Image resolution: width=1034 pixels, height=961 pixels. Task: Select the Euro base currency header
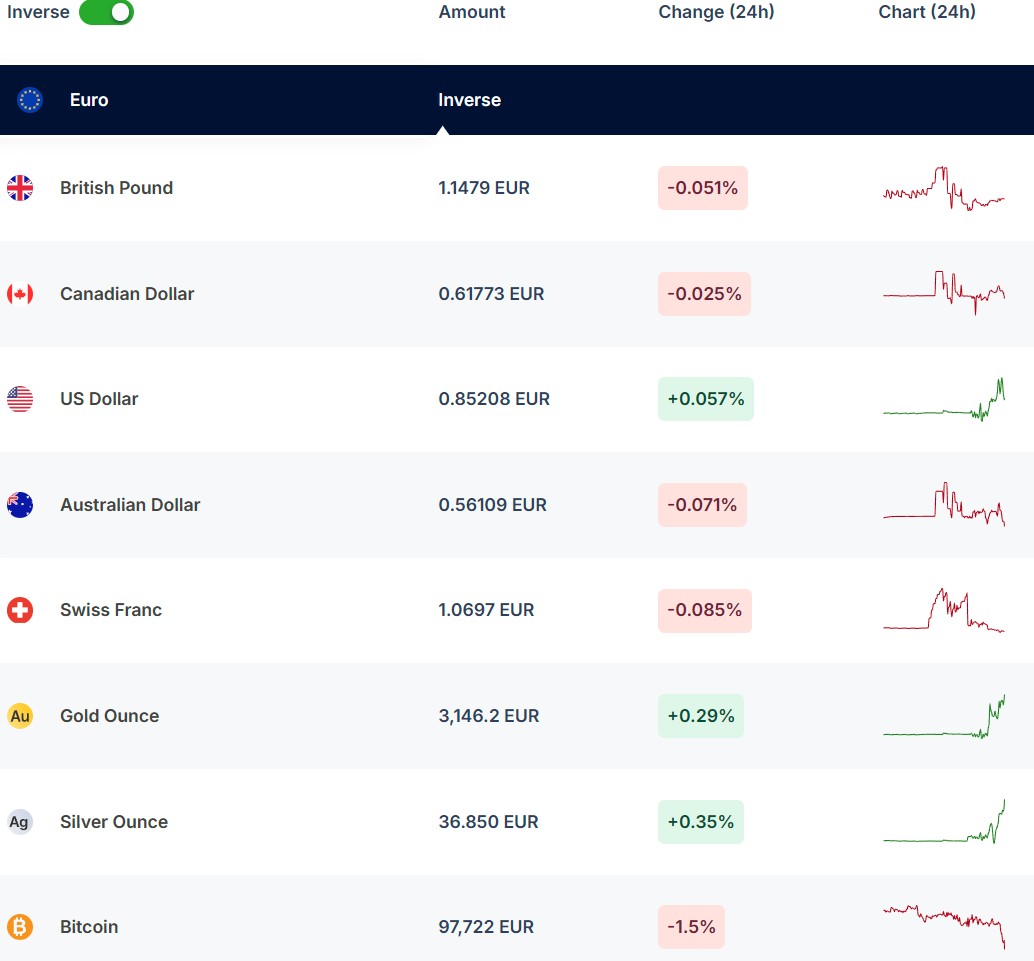89,100
